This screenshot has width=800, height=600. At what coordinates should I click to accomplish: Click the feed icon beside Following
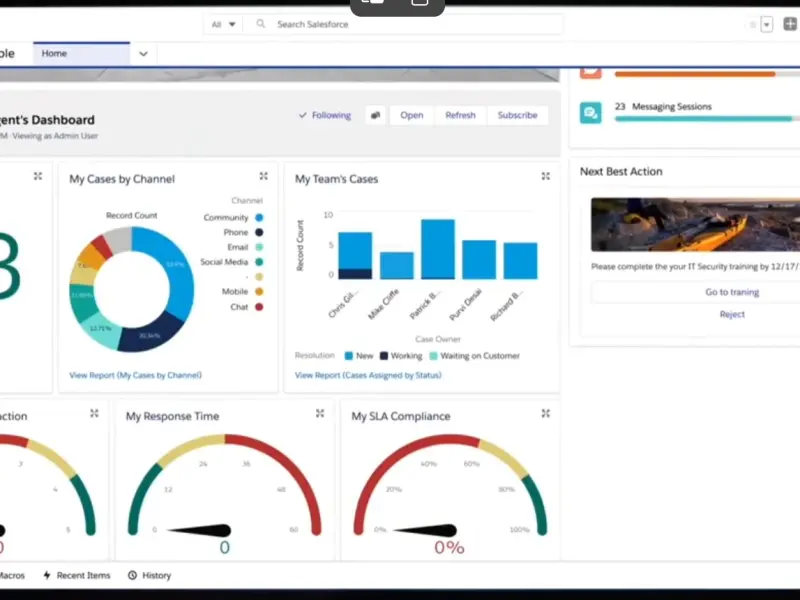pos(375,115)
